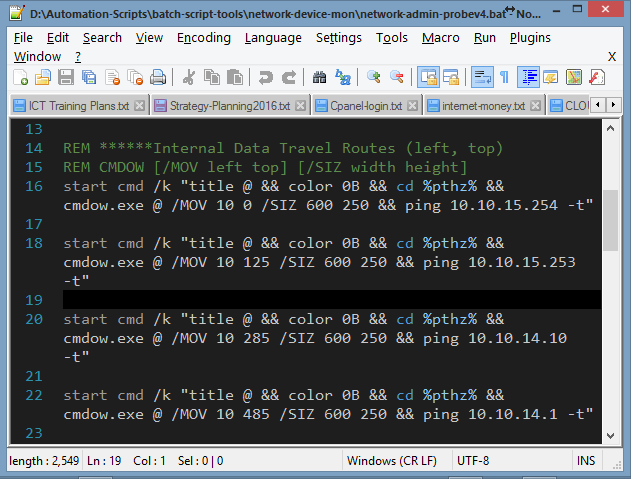Viewport: 631px width, 479px height.
Task: Close the Cpanel-login.txt tab
Action: click(412, 106)
